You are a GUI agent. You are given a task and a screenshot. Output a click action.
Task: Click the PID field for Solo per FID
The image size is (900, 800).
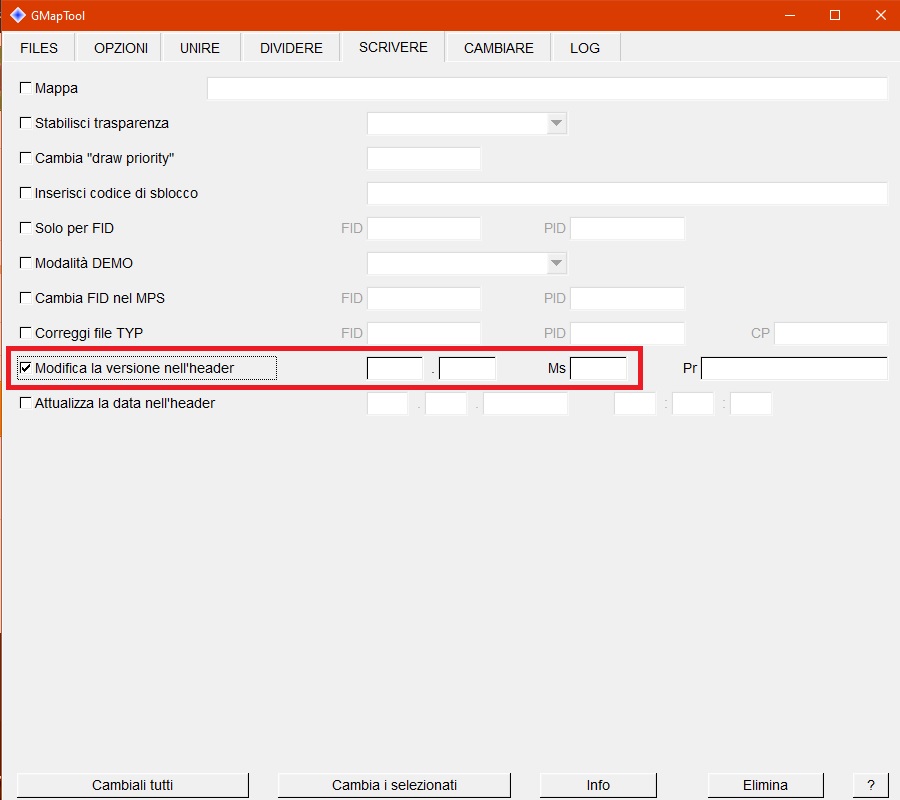(x=627, y=228)
